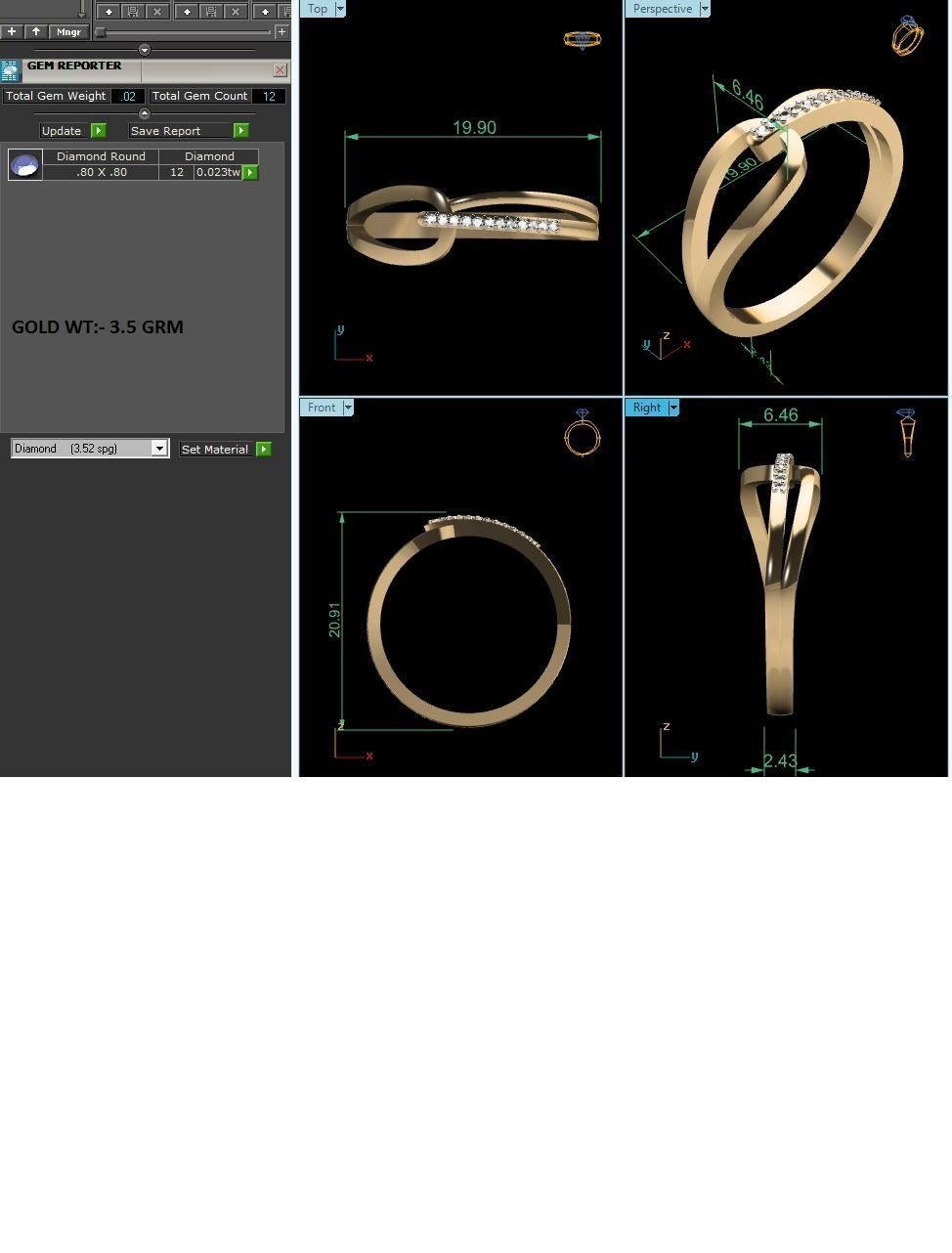952x1253 pixels.
Task: Click the GOLD WT:- 3.5 GRM text
Action: (x=98, y=327)
